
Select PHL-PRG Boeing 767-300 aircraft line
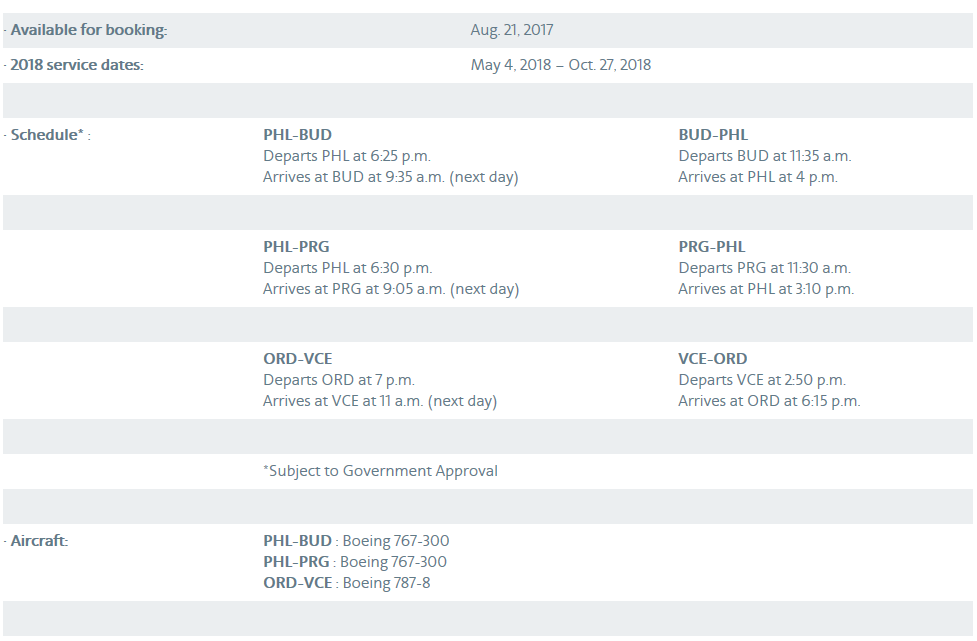tap(355, 562)
